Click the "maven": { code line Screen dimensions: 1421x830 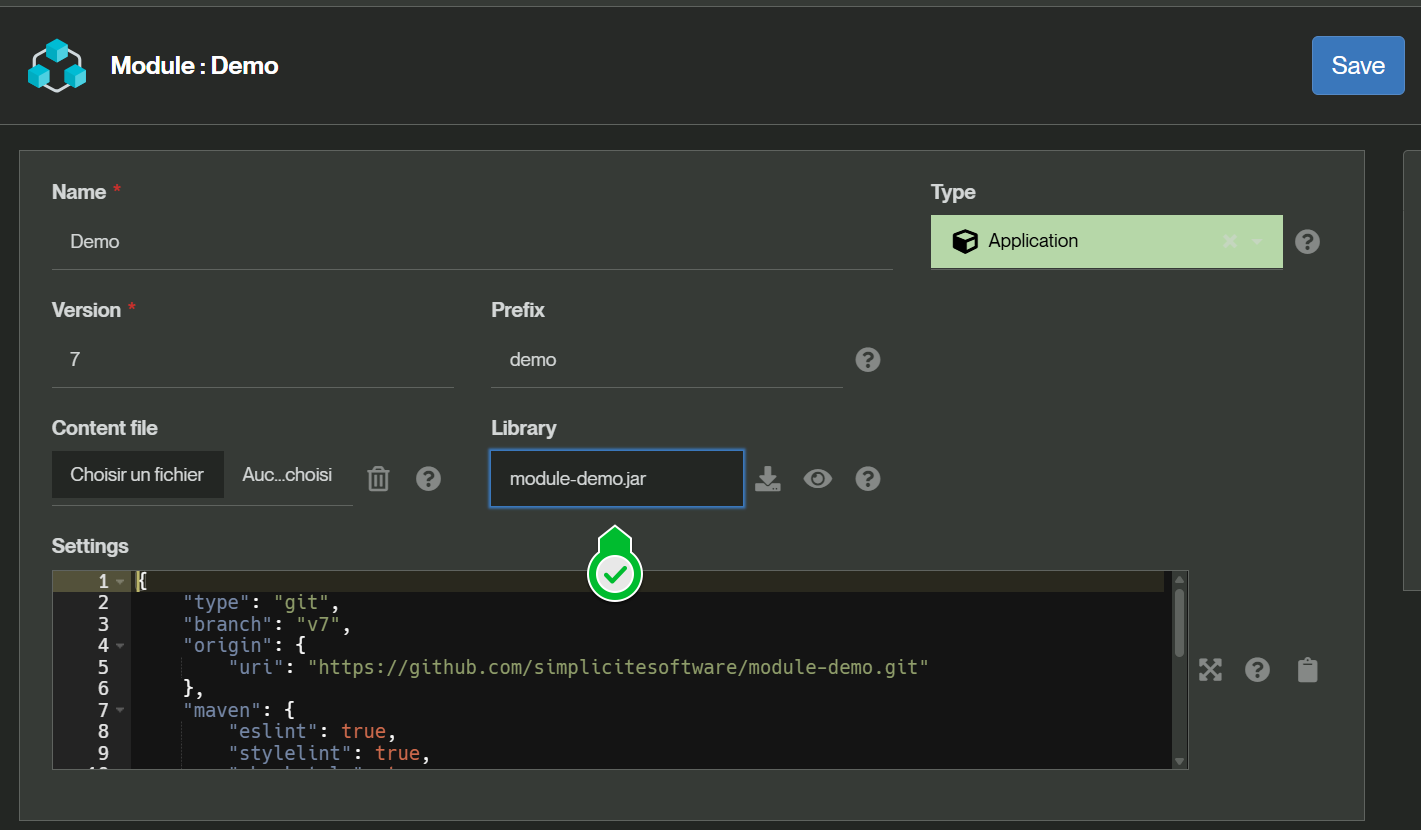239,711
